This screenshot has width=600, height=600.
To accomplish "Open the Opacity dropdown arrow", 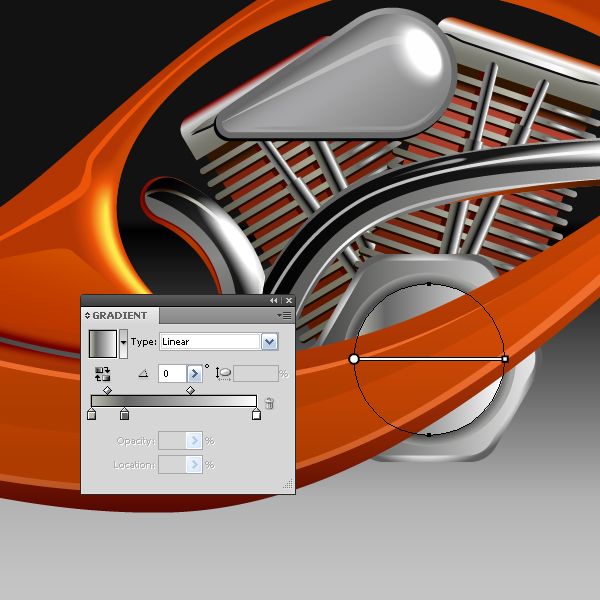I will point(194,441).
